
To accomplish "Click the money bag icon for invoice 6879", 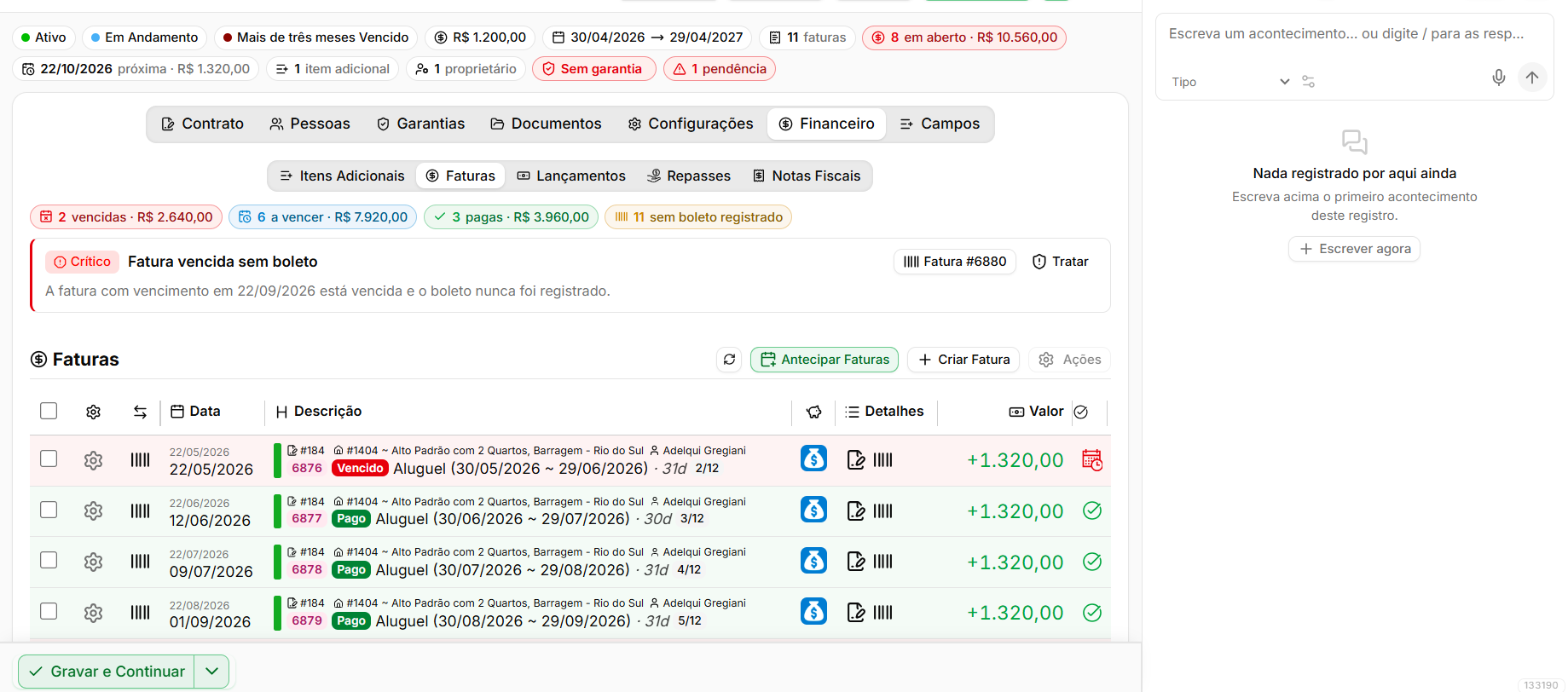I will coord(813,611).
